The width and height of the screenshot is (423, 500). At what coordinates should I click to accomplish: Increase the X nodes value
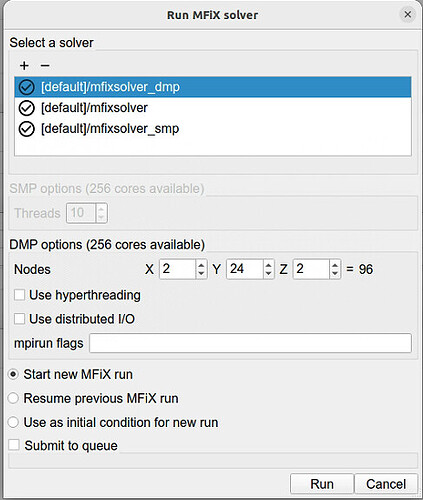(201, 265)
